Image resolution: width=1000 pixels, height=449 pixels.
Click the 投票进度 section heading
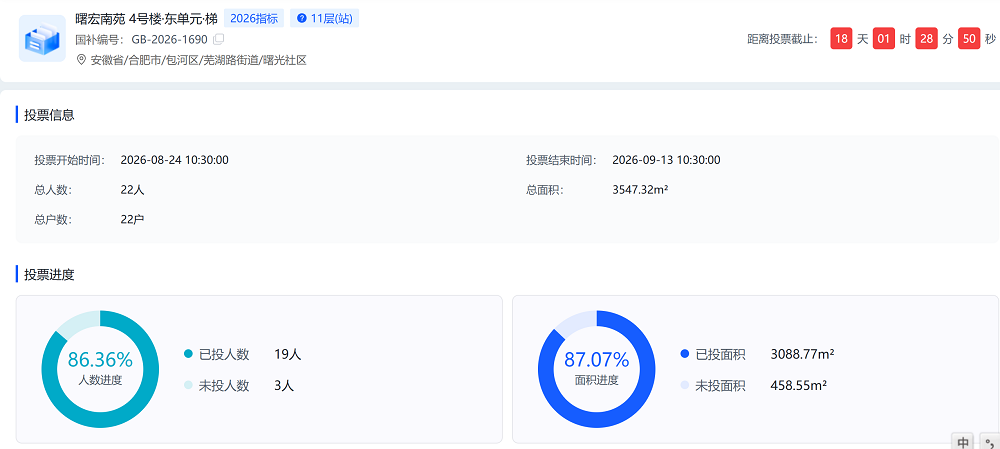(x=49, y=276)
